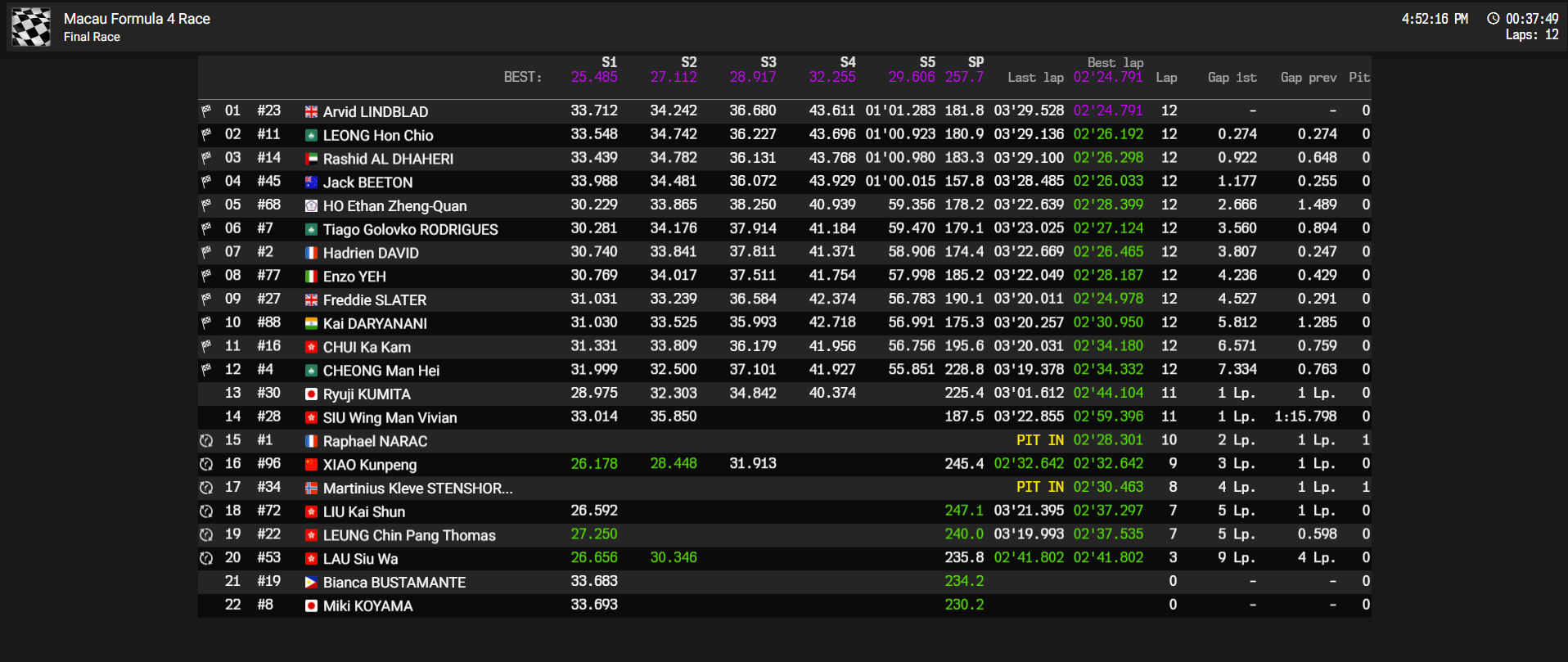Click the Chinese flag next to XIAO Kunpeng
1568x662 pixels.
311,465
